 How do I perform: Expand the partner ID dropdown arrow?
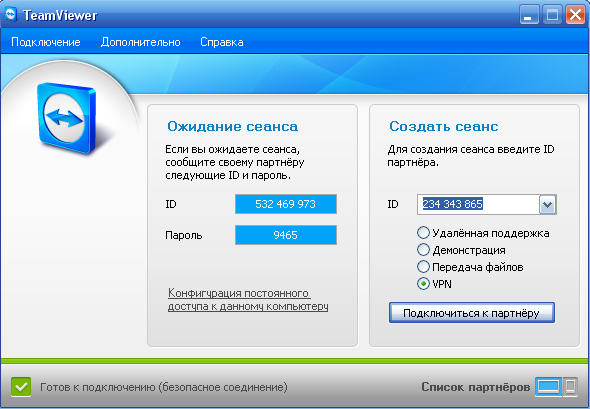tap(547, 205)
